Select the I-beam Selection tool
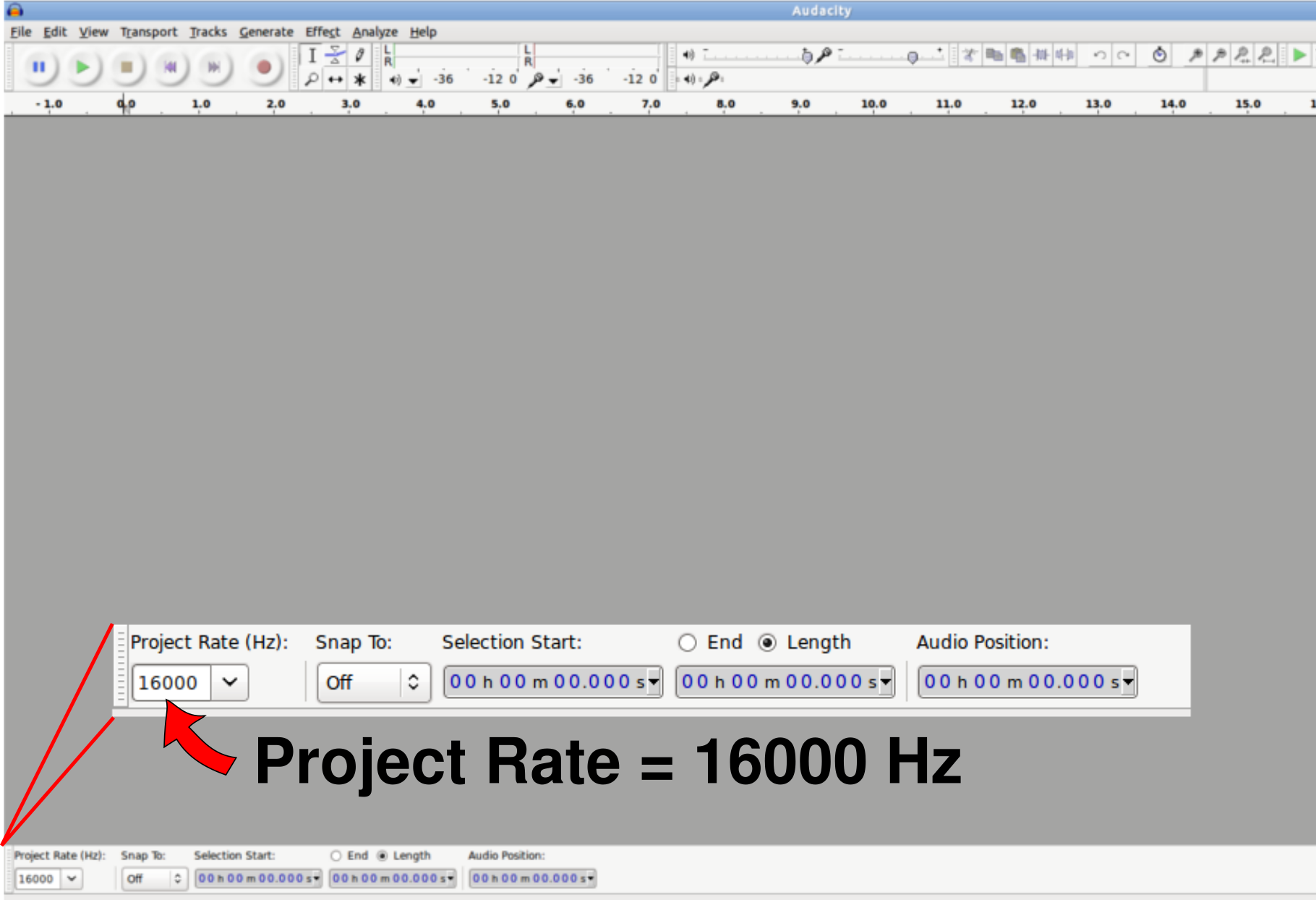The width and height of the screenshot is (1316, 900). (312, 56)
